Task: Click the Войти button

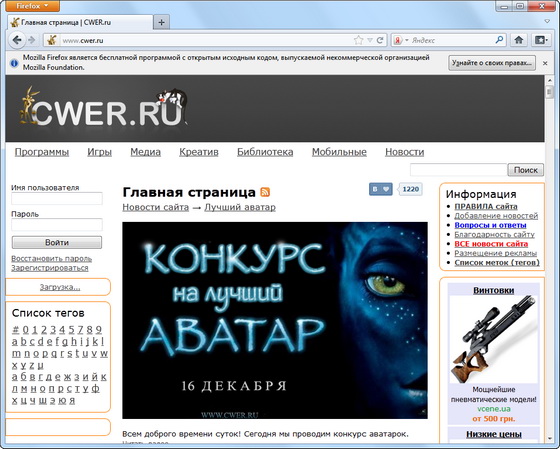Action: [57, 243]
